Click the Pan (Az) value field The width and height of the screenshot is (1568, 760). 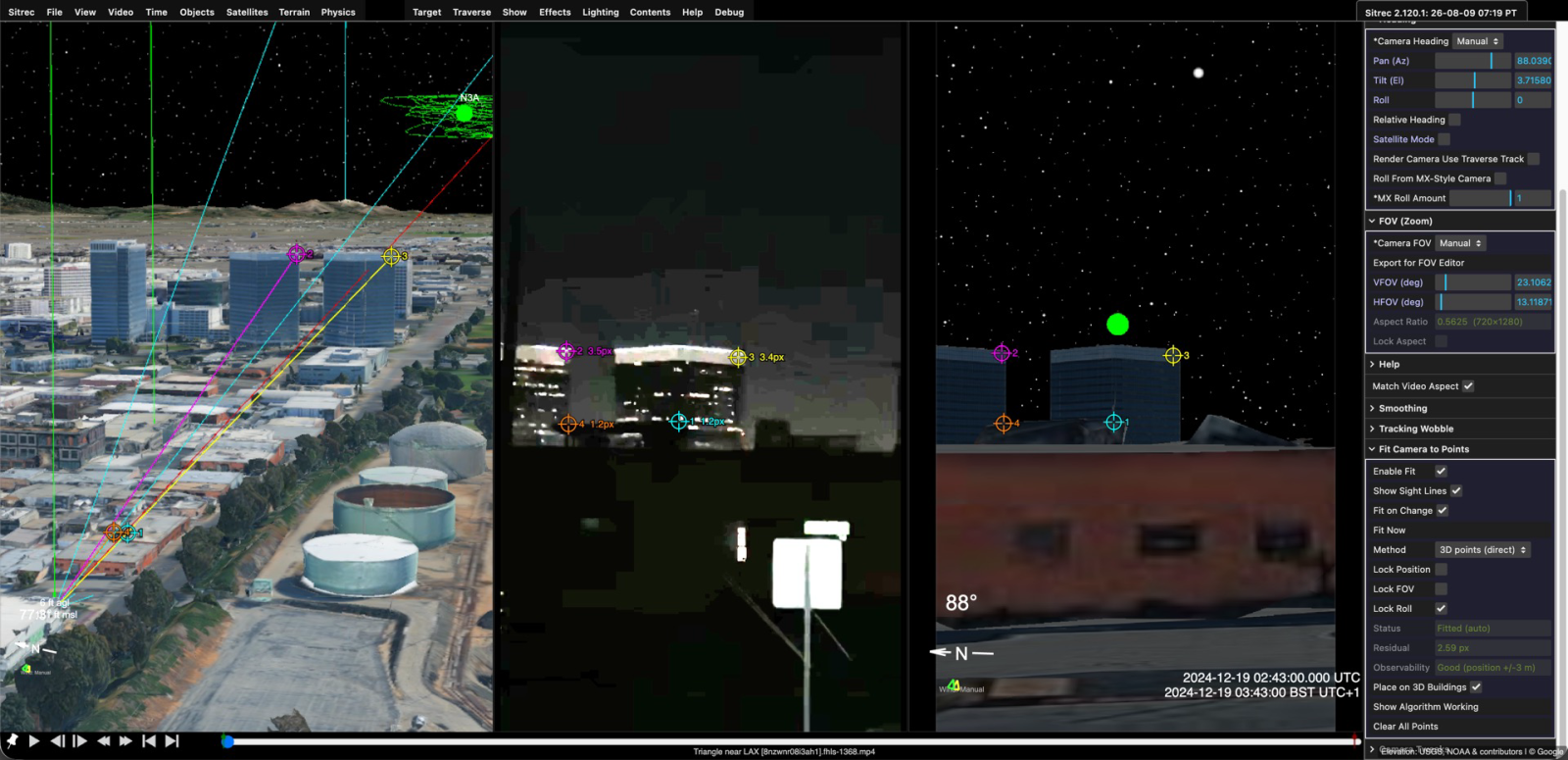point(1534,61)
